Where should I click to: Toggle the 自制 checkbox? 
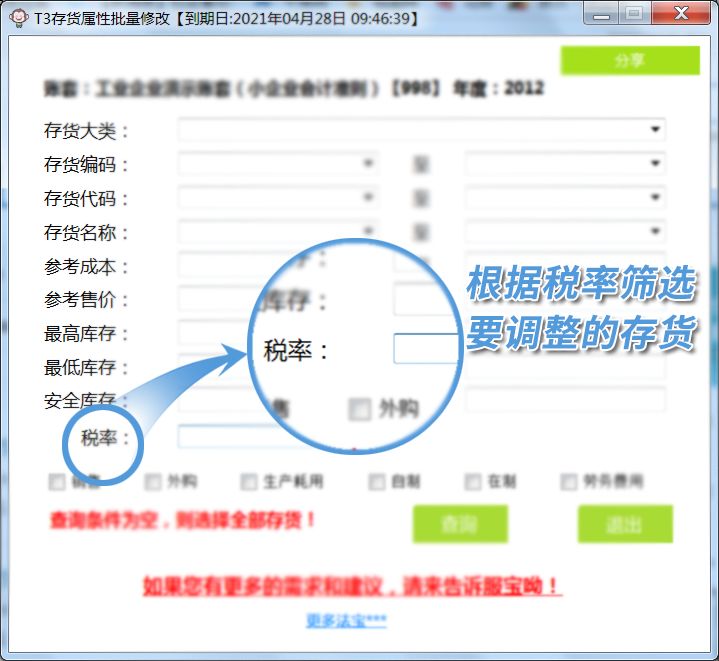[x=377, y=482]
